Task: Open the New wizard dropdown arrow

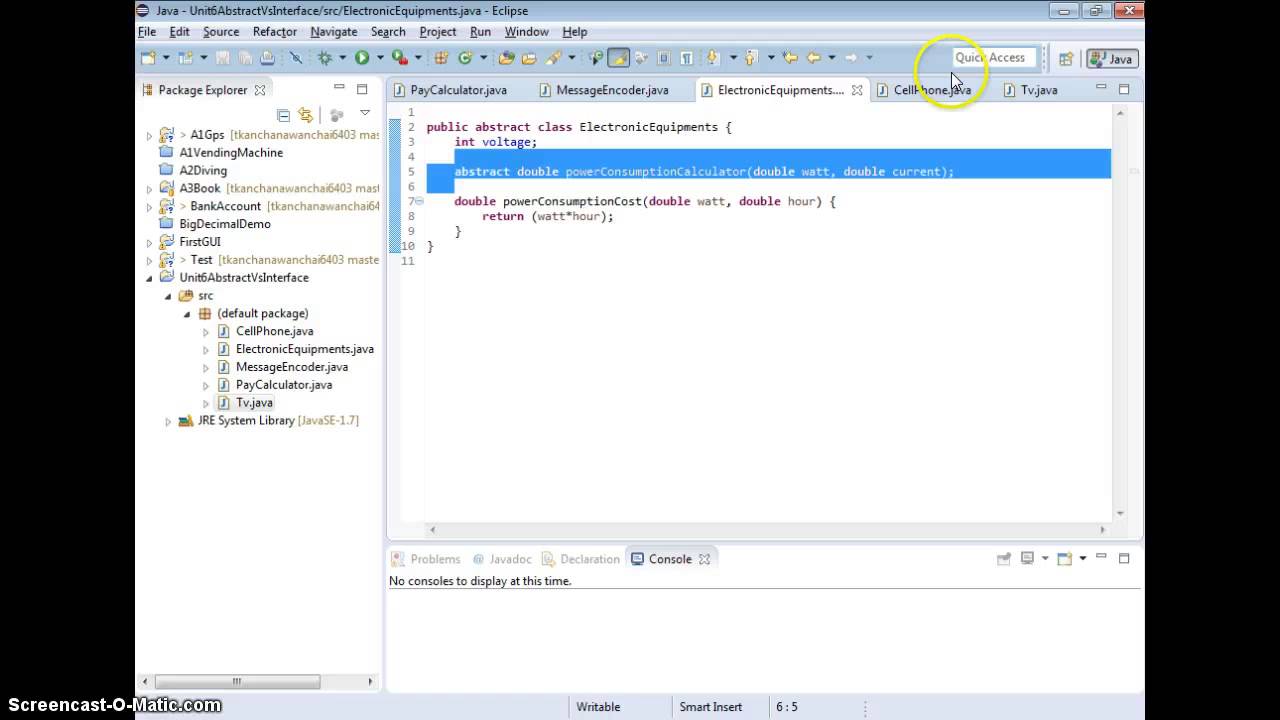Action: point(165,58)
